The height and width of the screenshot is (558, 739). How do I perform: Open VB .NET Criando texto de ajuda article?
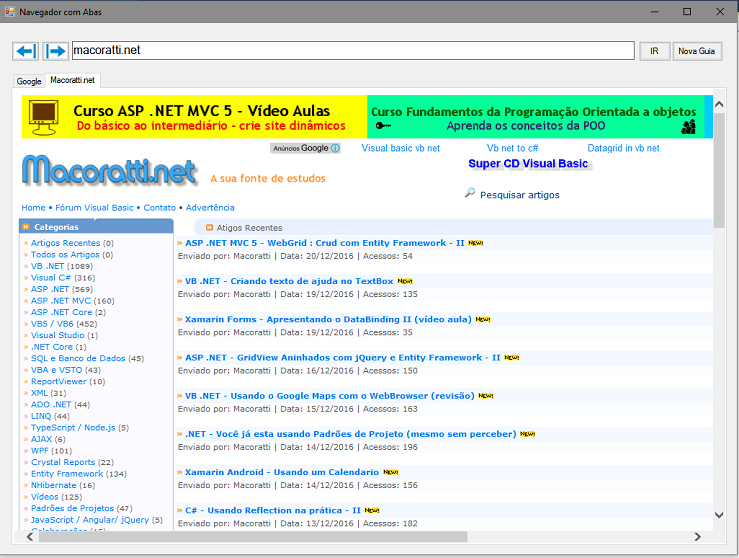click(289, 281)
